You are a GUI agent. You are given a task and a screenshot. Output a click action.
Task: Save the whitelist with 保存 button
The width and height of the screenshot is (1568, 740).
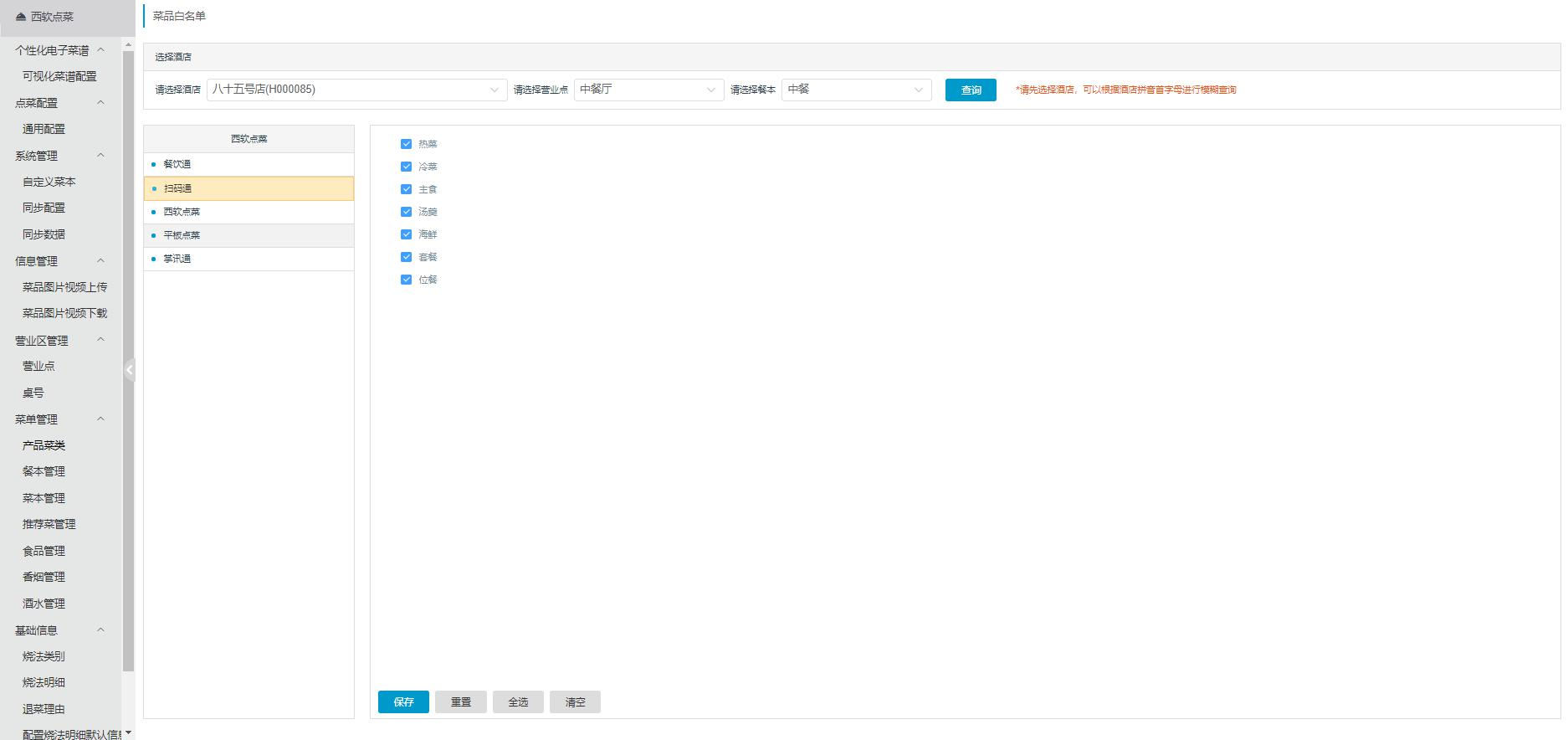coord(403,701)
